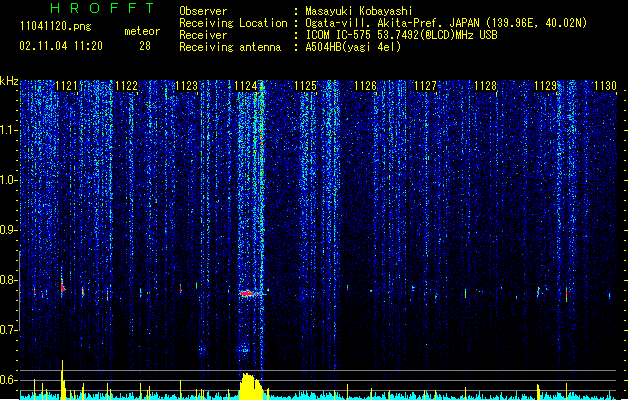Click the 1123 time marker
Image resolution: width=629 pixels, height=400 pixels.
tap(187, 86)
